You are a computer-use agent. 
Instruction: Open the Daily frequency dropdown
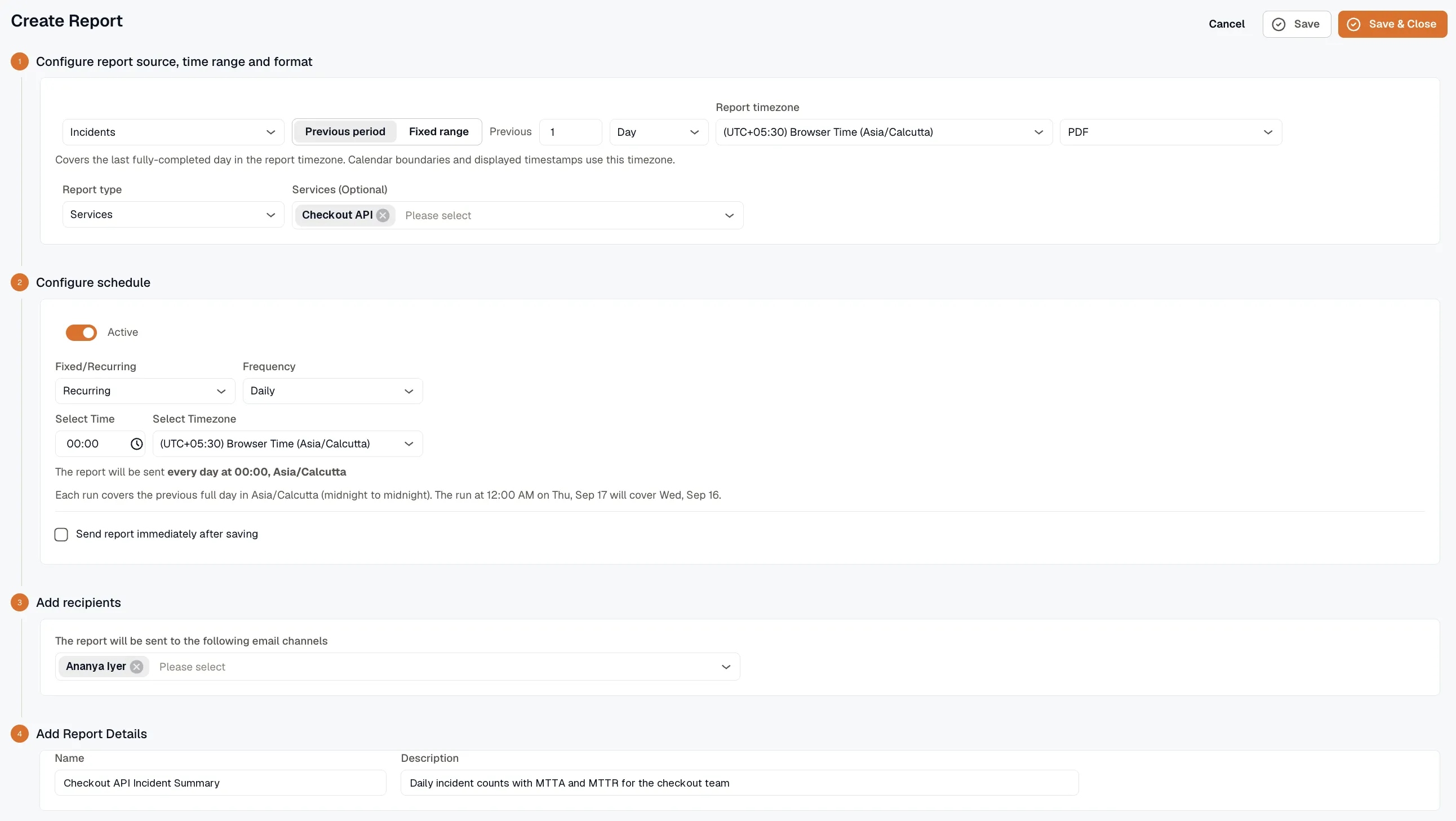(x=333, y=391)
